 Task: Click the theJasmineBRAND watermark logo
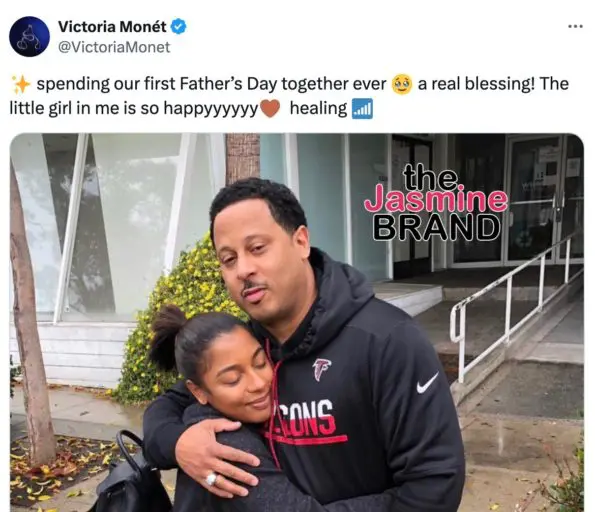click(x=436, y=202)
